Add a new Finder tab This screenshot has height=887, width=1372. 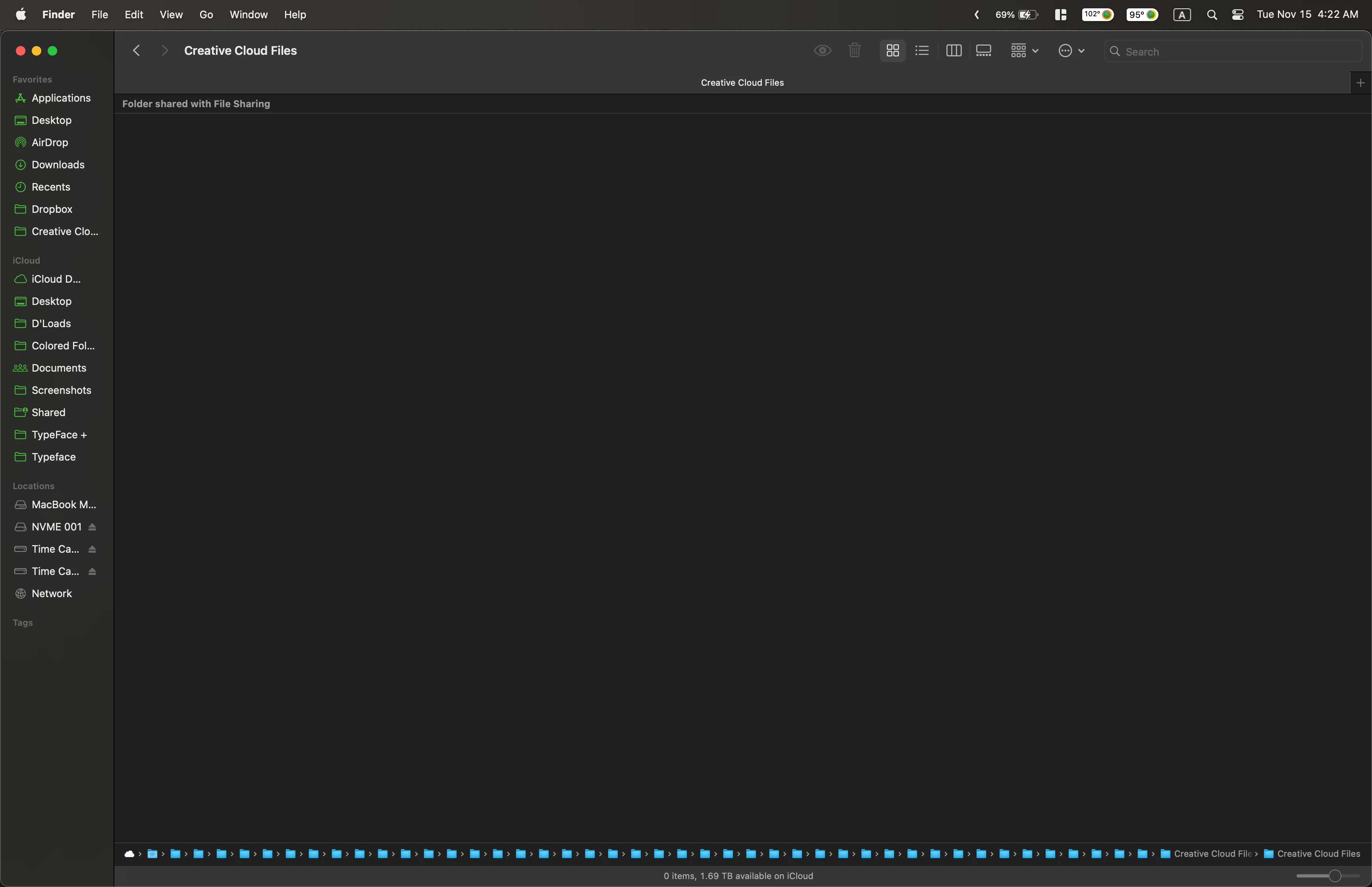coord(1360,83)
